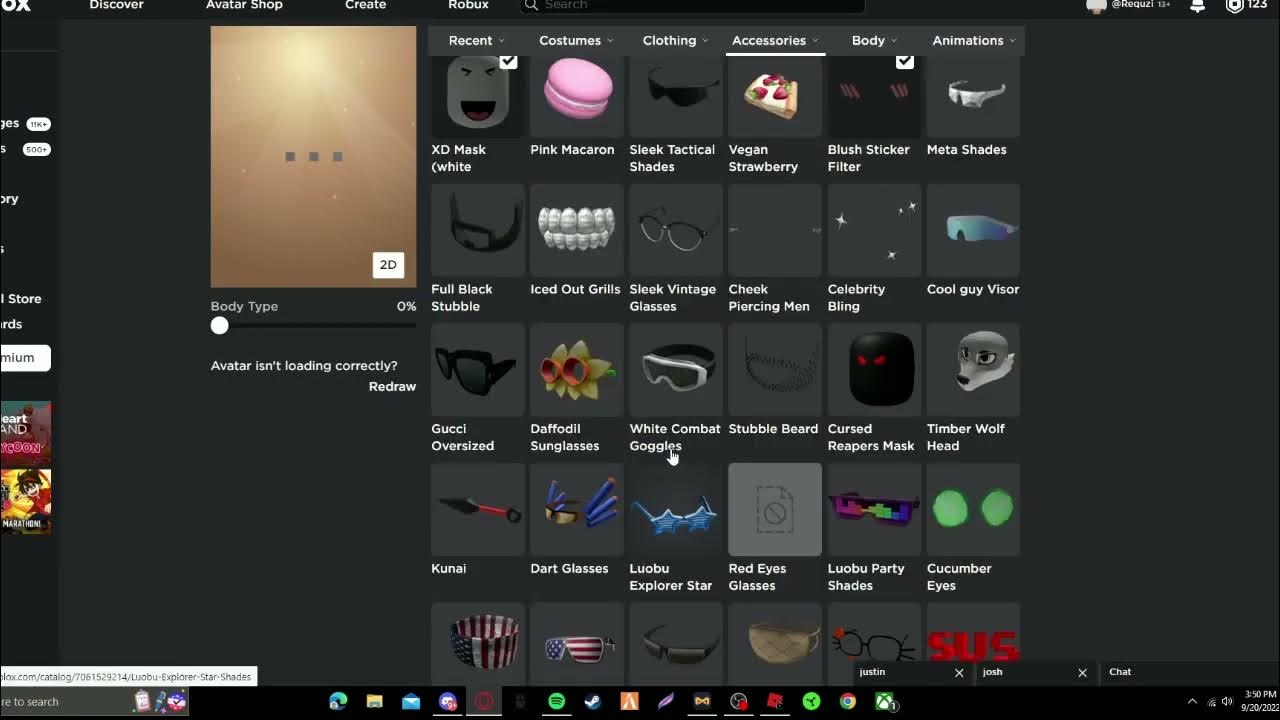The height and width of the screenshot is (720, 1280).
Task: Open the Roblox taskbar icon
Action: 775,702
